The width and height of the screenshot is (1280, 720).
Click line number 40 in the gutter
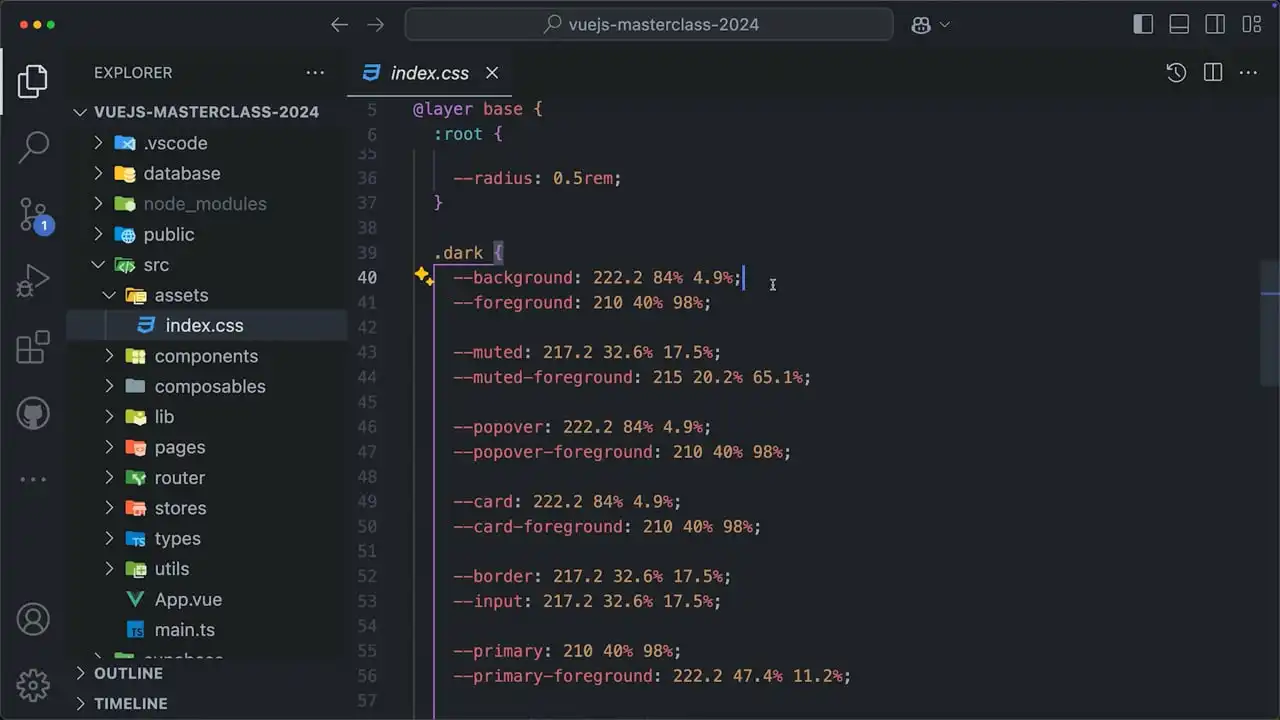pos(367,277)
